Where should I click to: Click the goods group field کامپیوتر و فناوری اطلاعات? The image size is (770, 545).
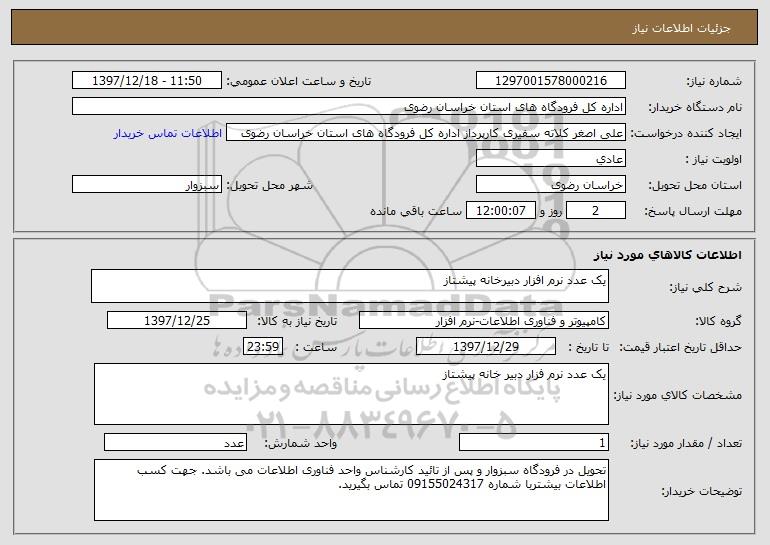(484, 321)
